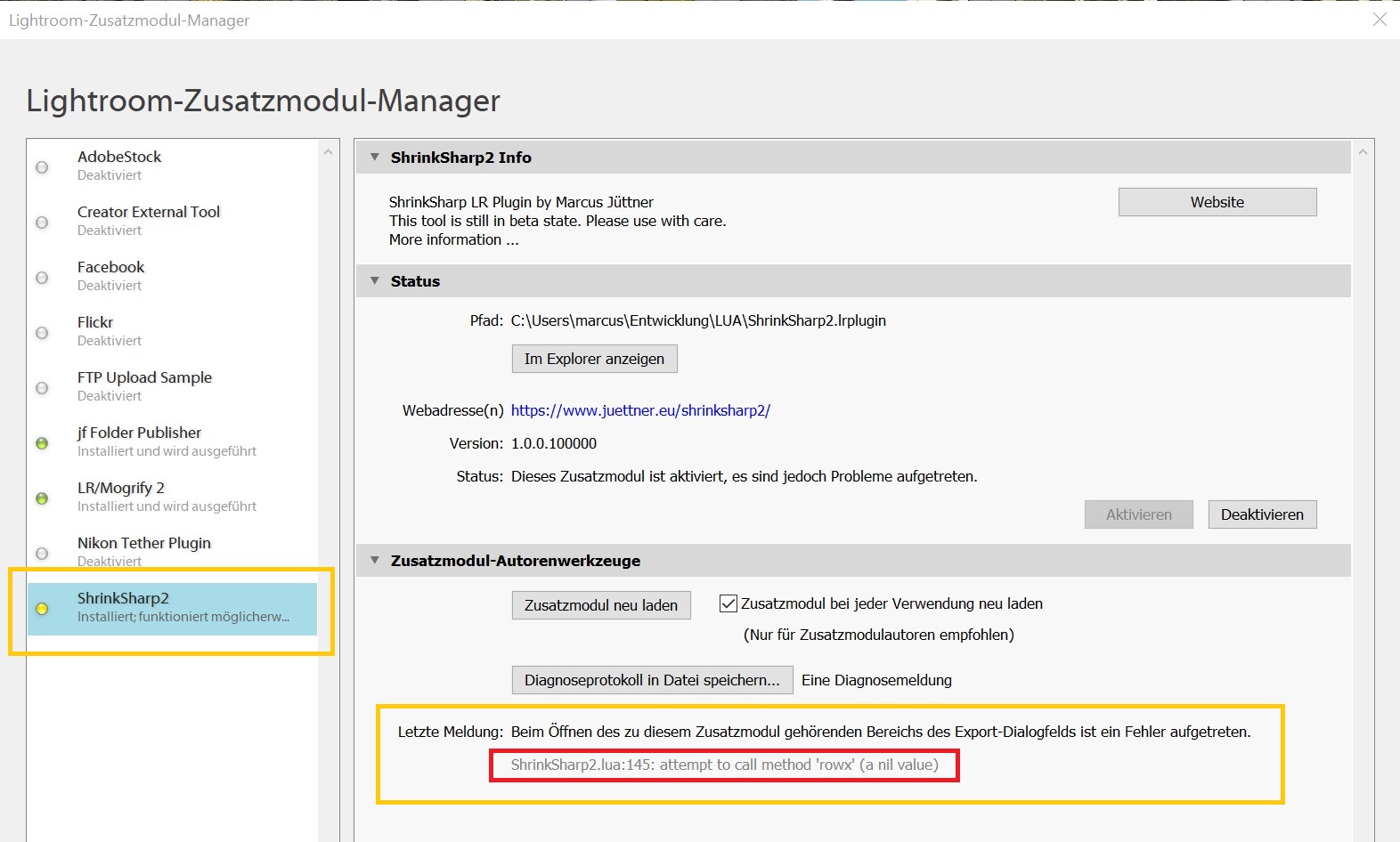1400x842 pixels.
Task: Select Creator External Tool plugin
Action: (172, 221)
